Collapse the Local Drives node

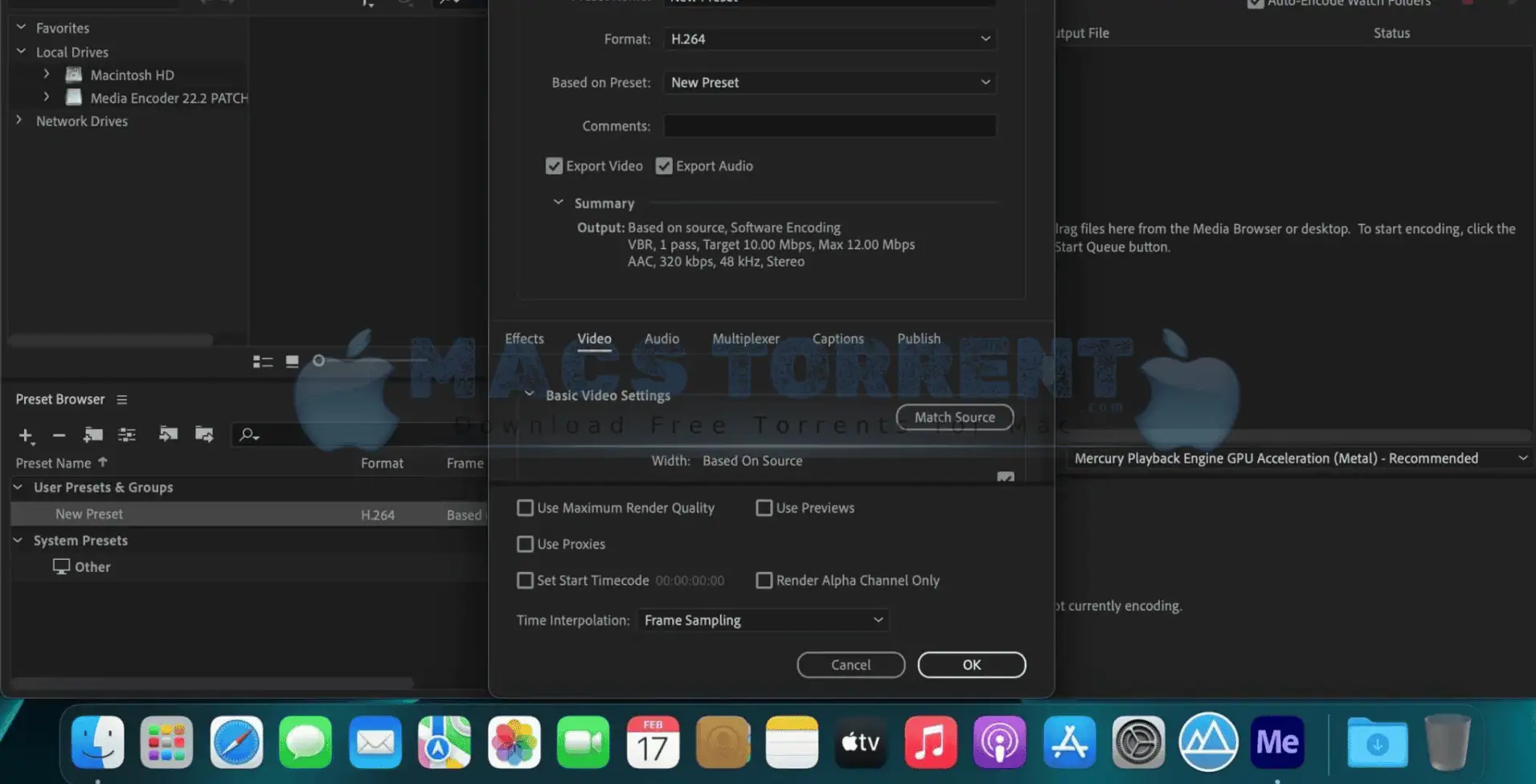pos(21,51)
